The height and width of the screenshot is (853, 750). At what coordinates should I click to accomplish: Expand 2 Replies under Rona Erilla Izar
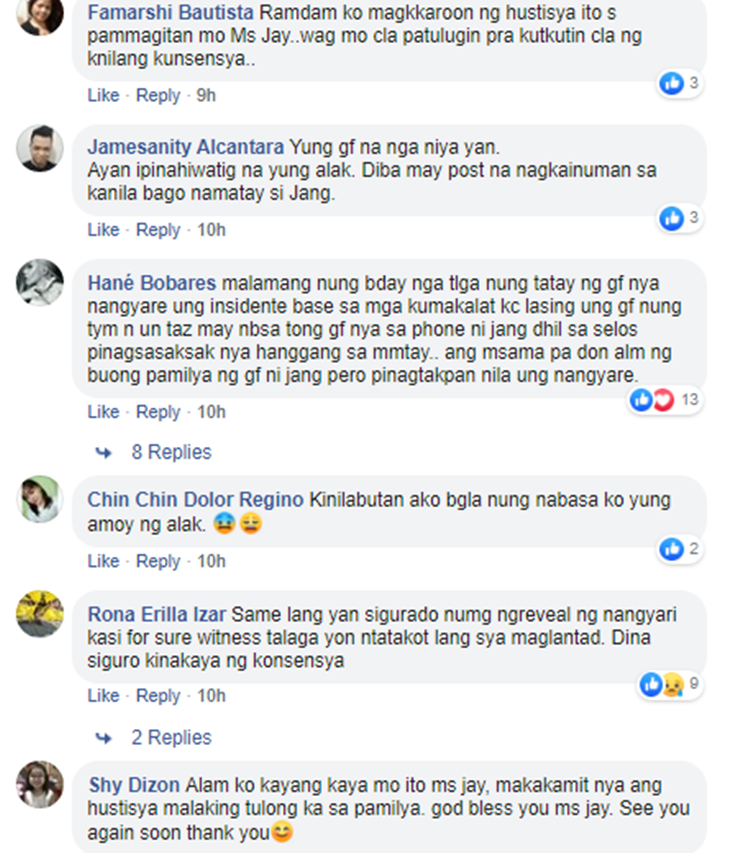171,738
